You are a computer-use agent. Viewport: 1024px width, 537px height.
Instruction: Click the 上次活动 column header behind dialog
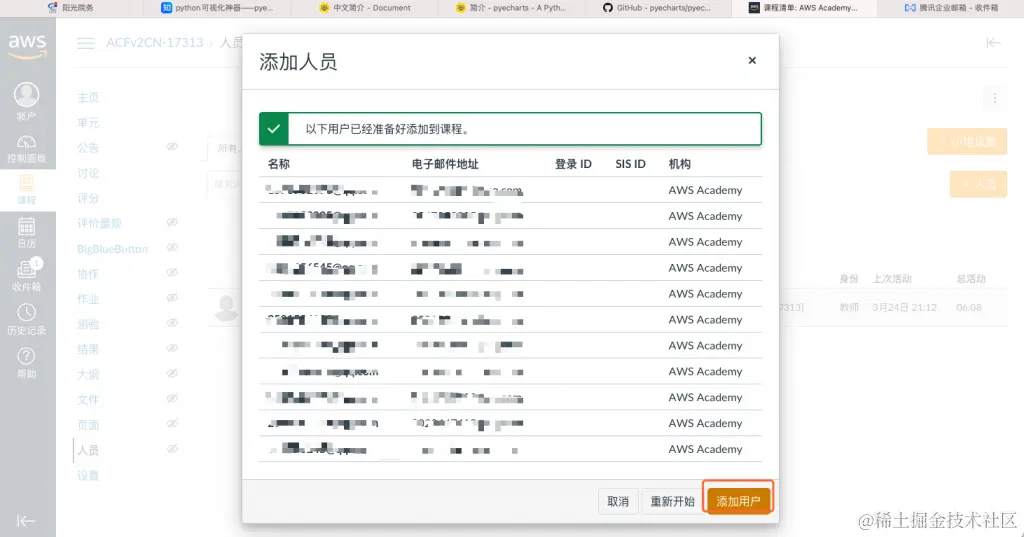(892, 279)
